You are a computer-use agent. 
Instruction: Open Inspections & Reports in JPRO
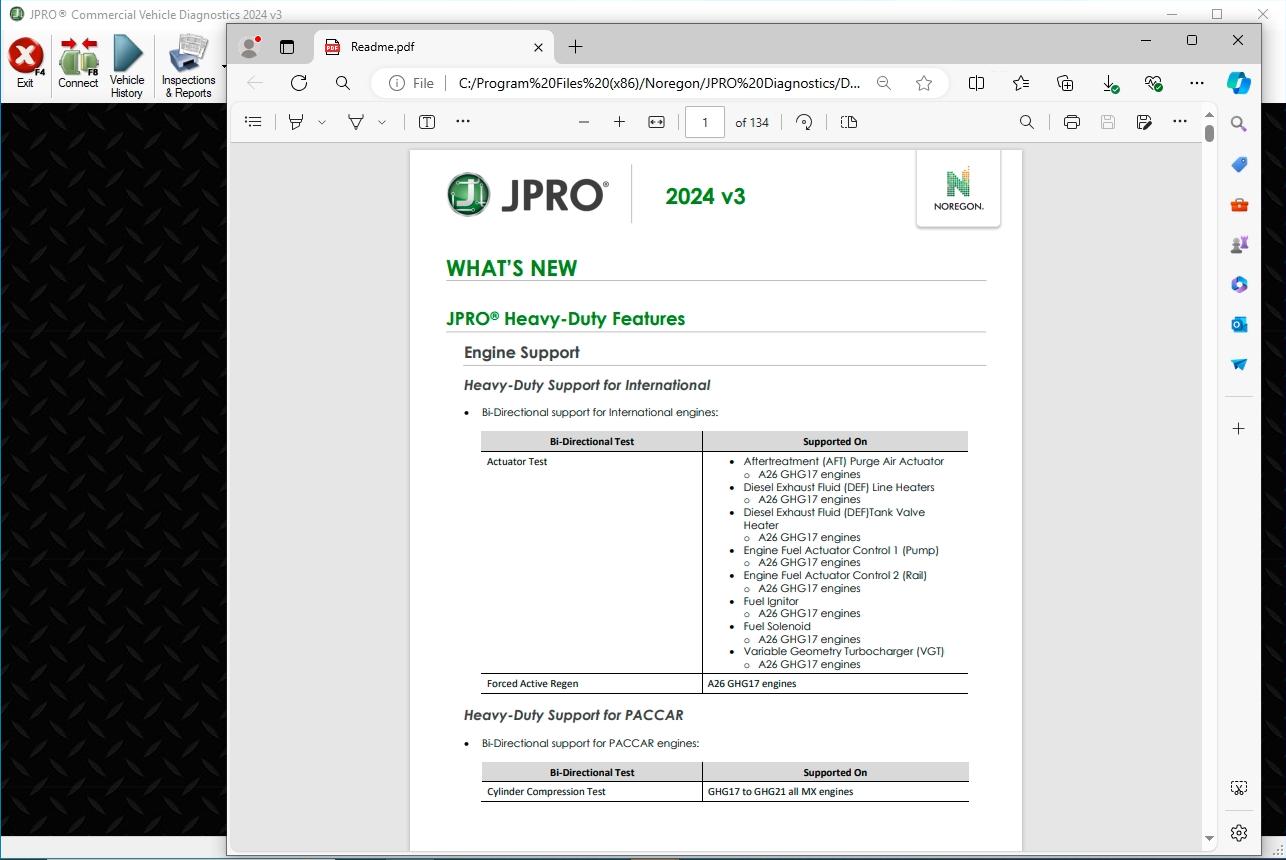pyautogui.click(x=189, y=62)
